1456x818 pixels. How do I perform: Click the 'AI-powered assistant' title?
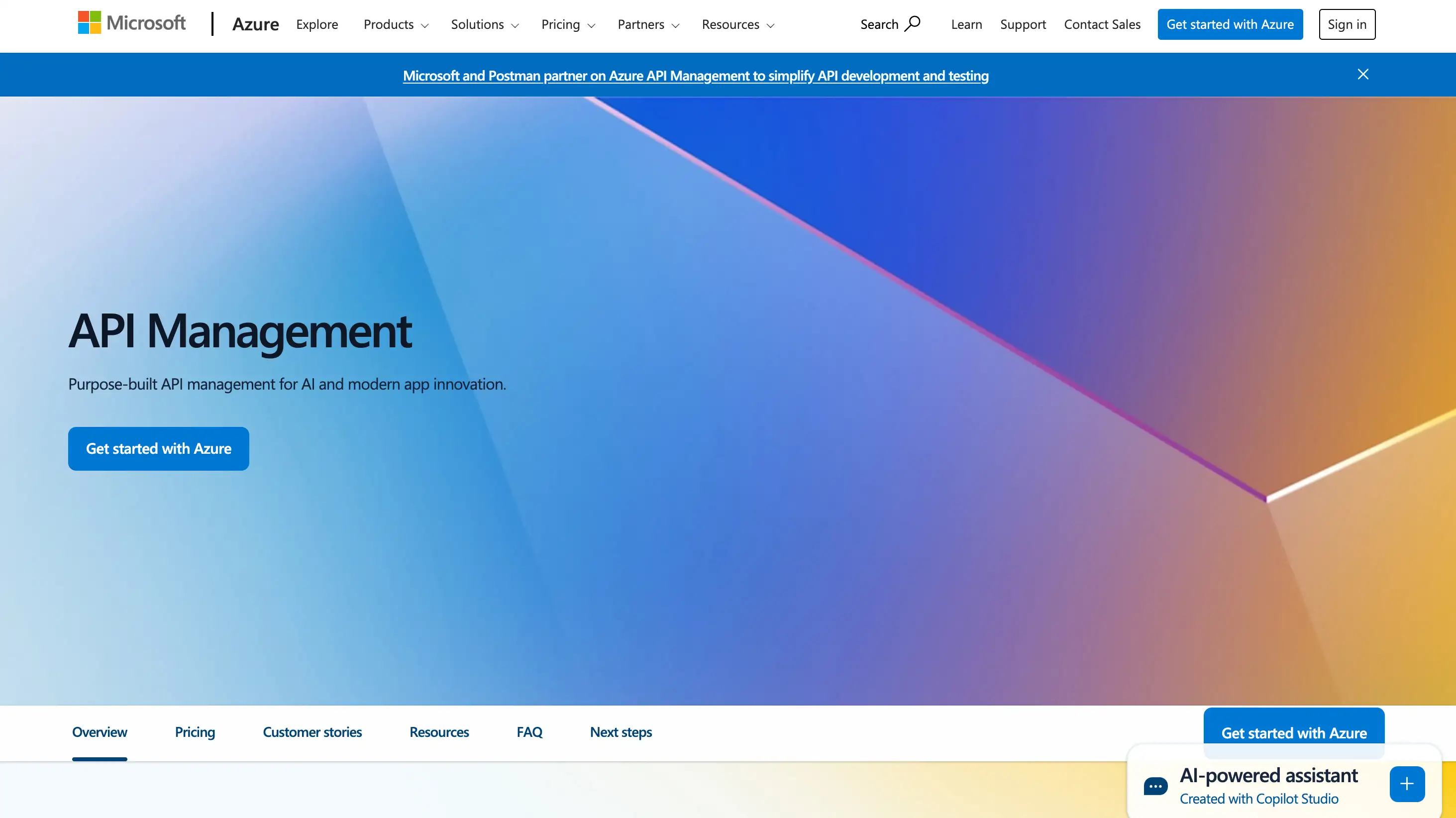[x=1268, y=775]
